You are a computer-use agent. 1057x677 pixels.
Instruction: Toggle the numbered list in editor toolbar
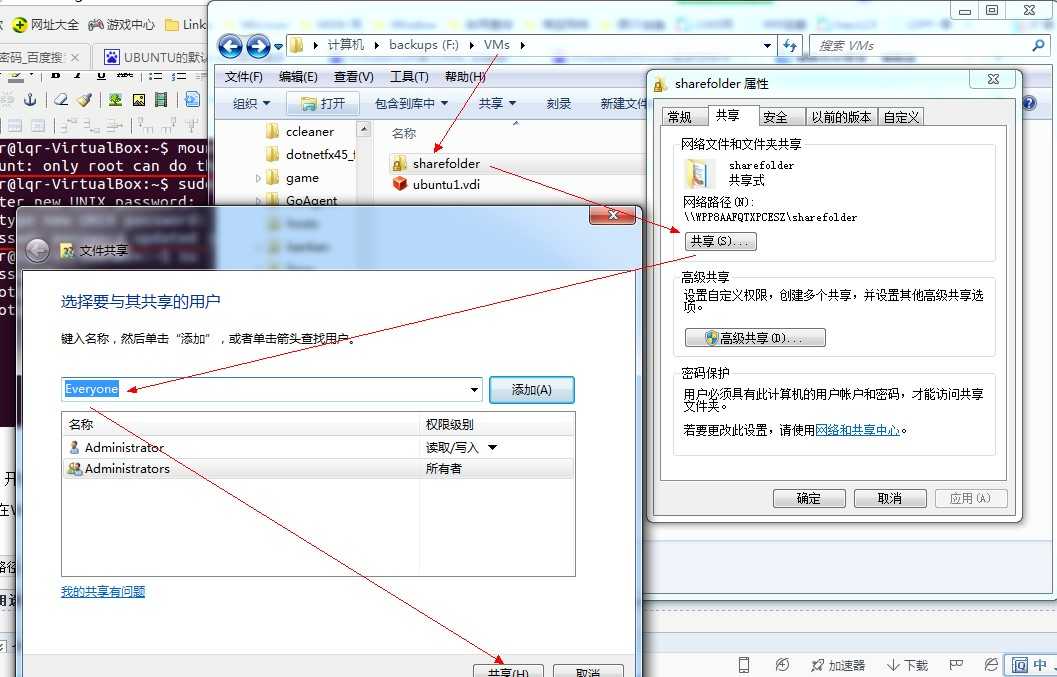tap(179, 76)
